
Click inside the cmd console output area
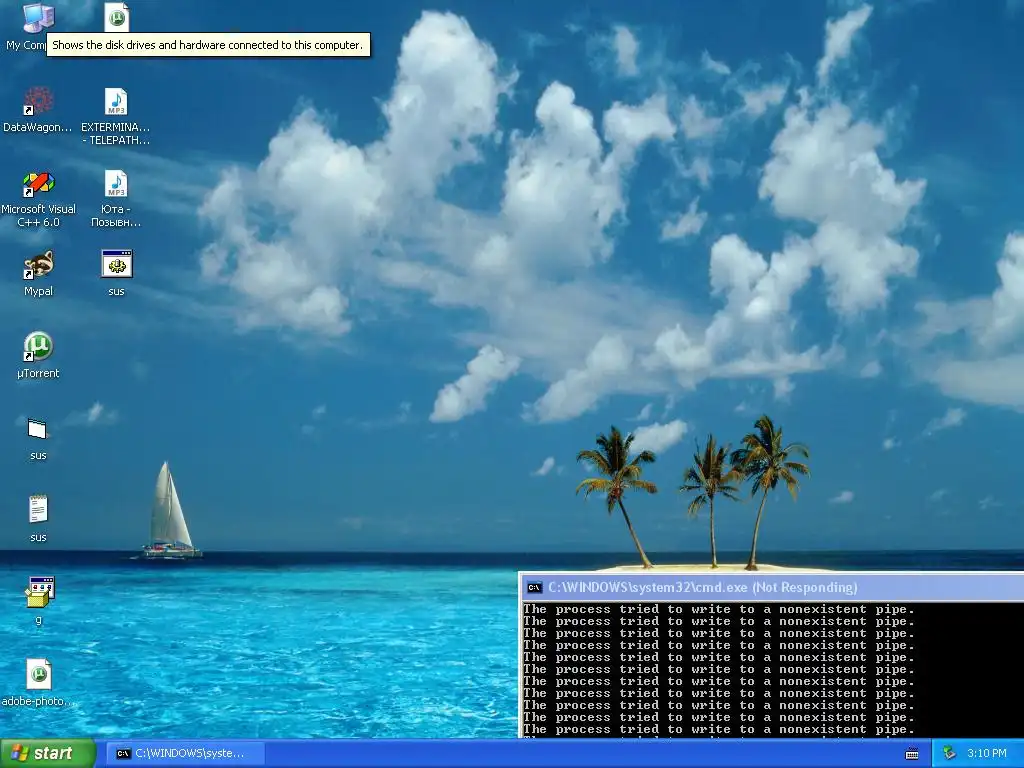772,669
